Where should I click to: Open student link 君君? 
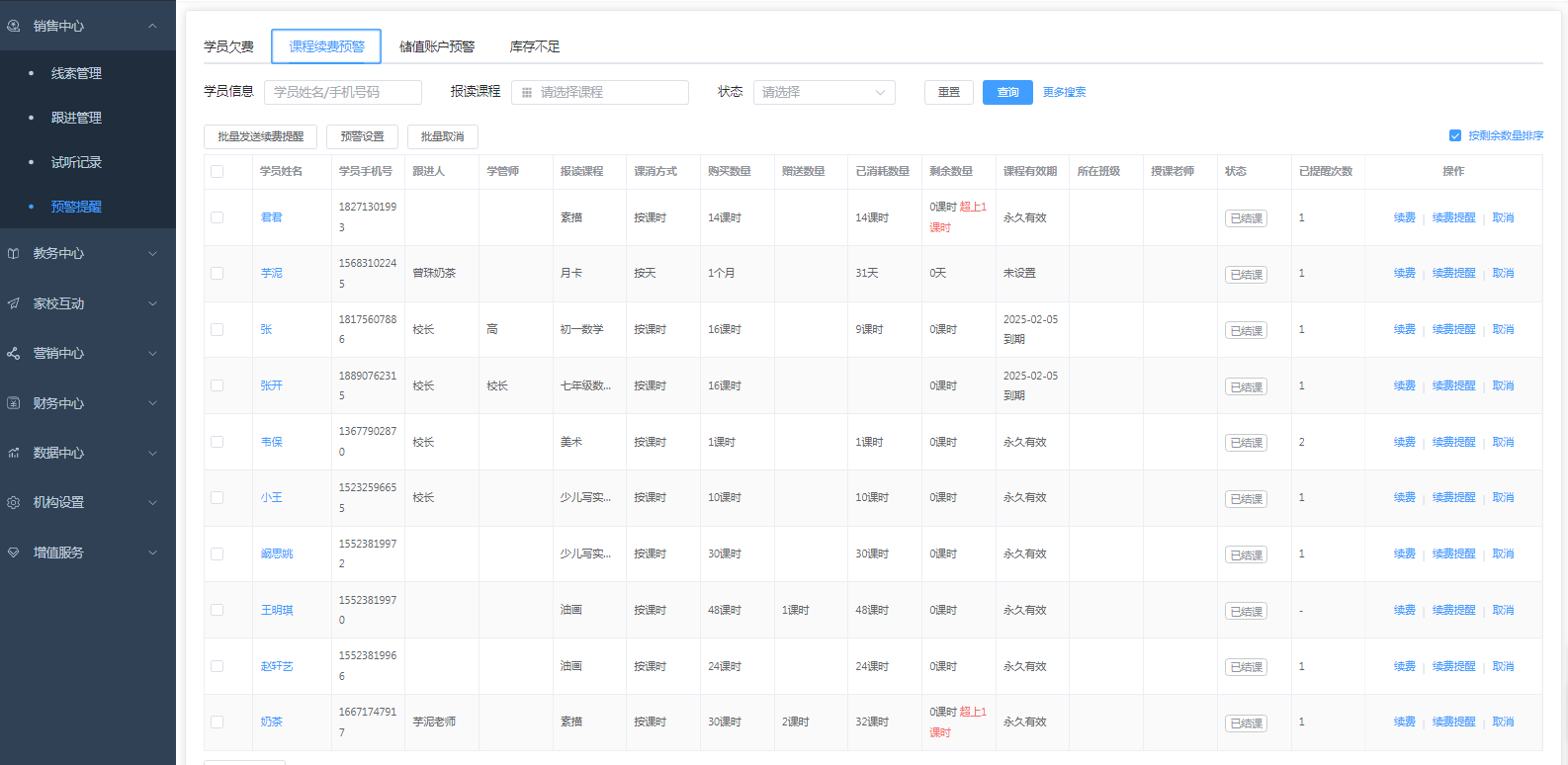(272, 217)
